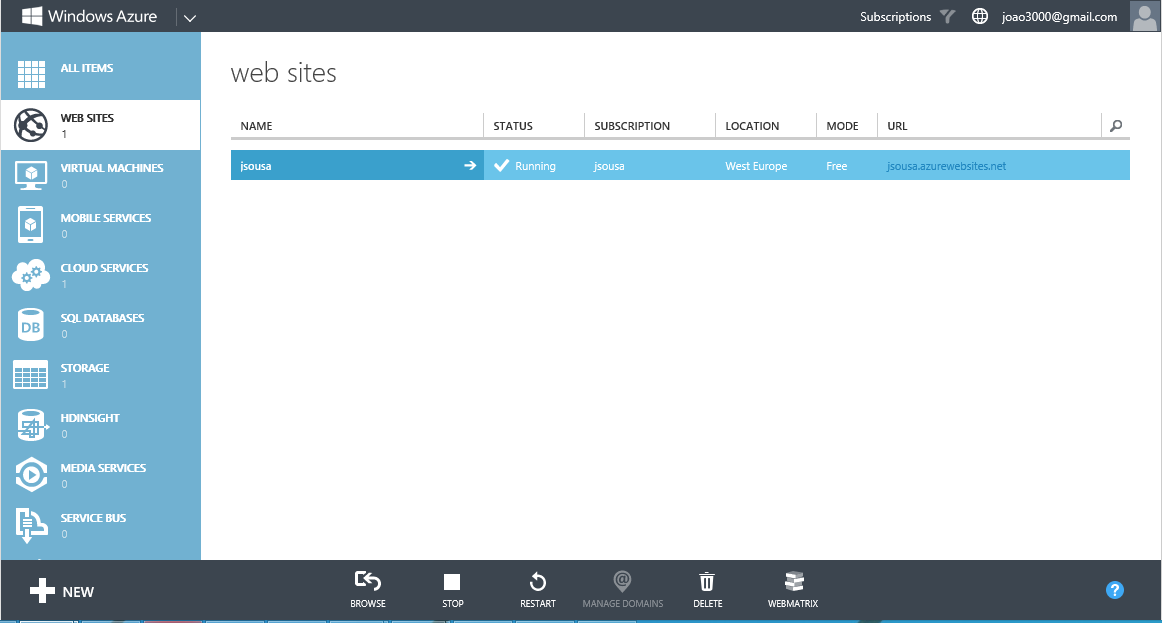Image resolution: width=1162 pixels, height=623 pixels.
Task: Open the Storage table icon
Action: coord(31,375)
